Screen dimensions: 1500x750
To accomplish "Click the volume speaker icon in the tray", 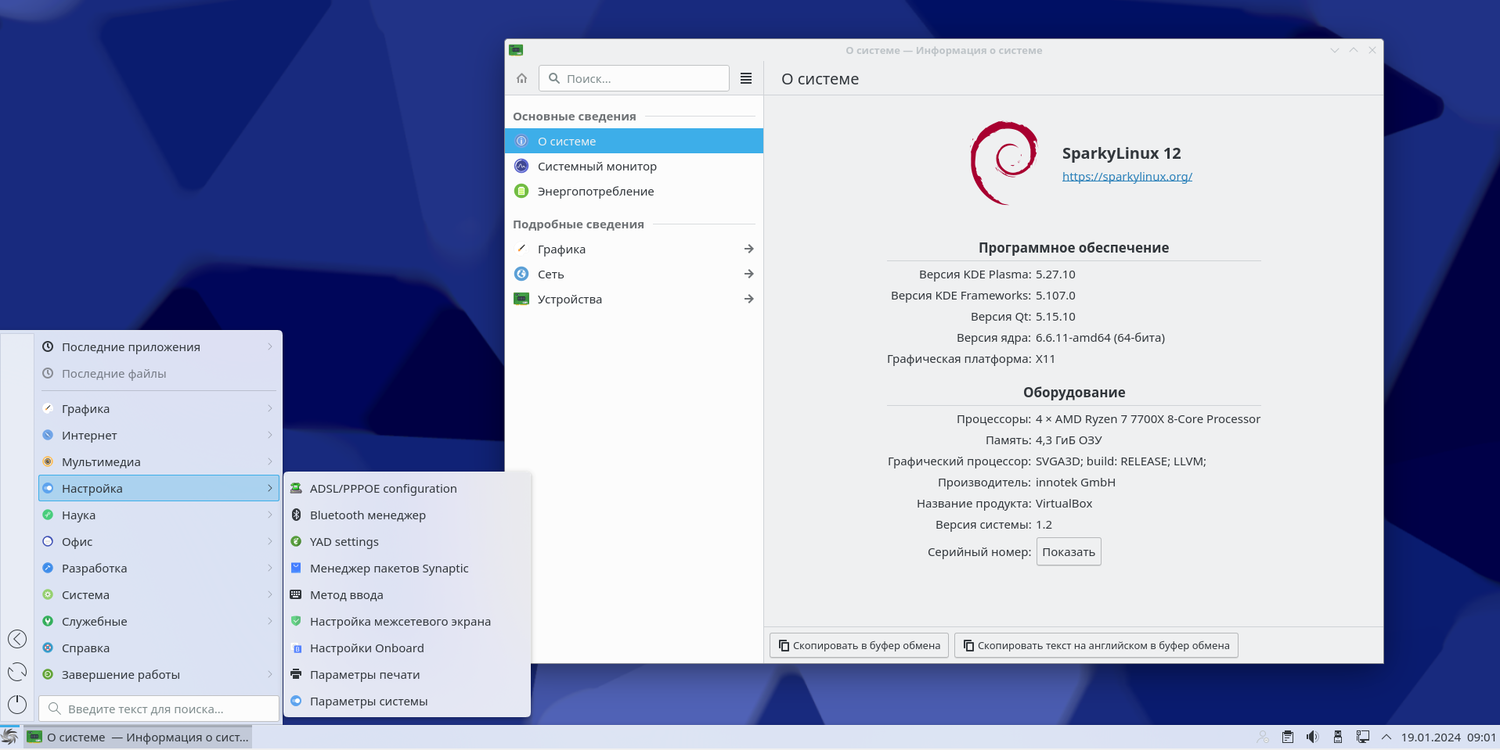I will click(x=1312, y=737).
